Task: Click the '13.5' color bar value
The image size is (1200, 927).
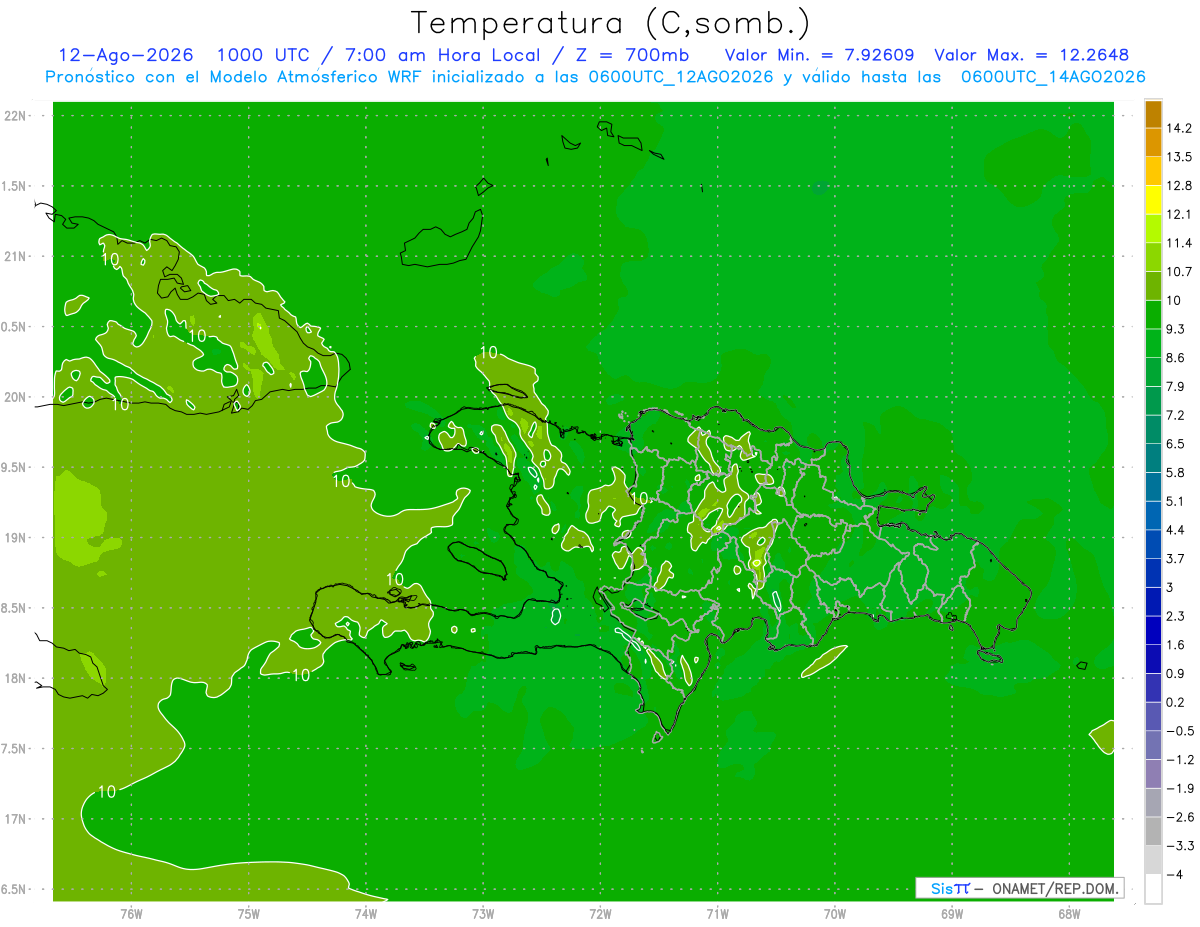Action: (x=1179, y=157)
